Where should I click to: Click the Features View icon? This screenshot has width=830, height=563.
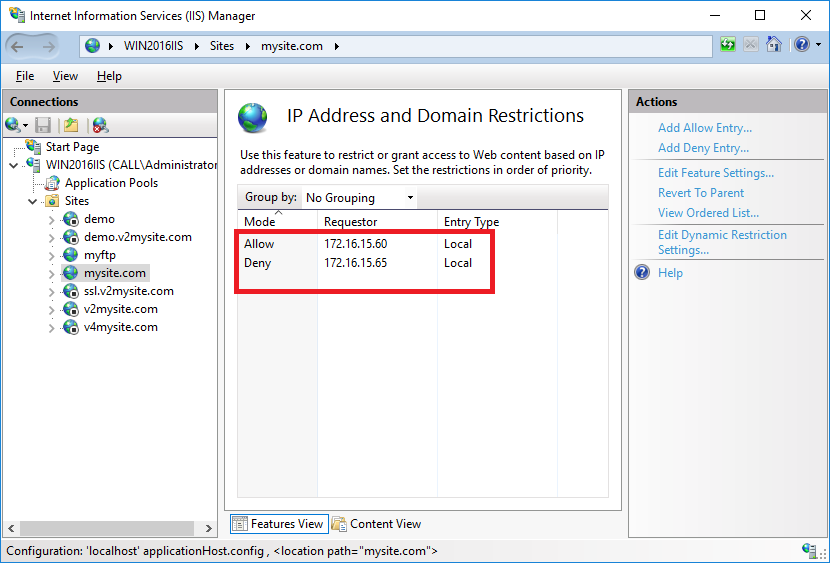[x=240, y=524]
